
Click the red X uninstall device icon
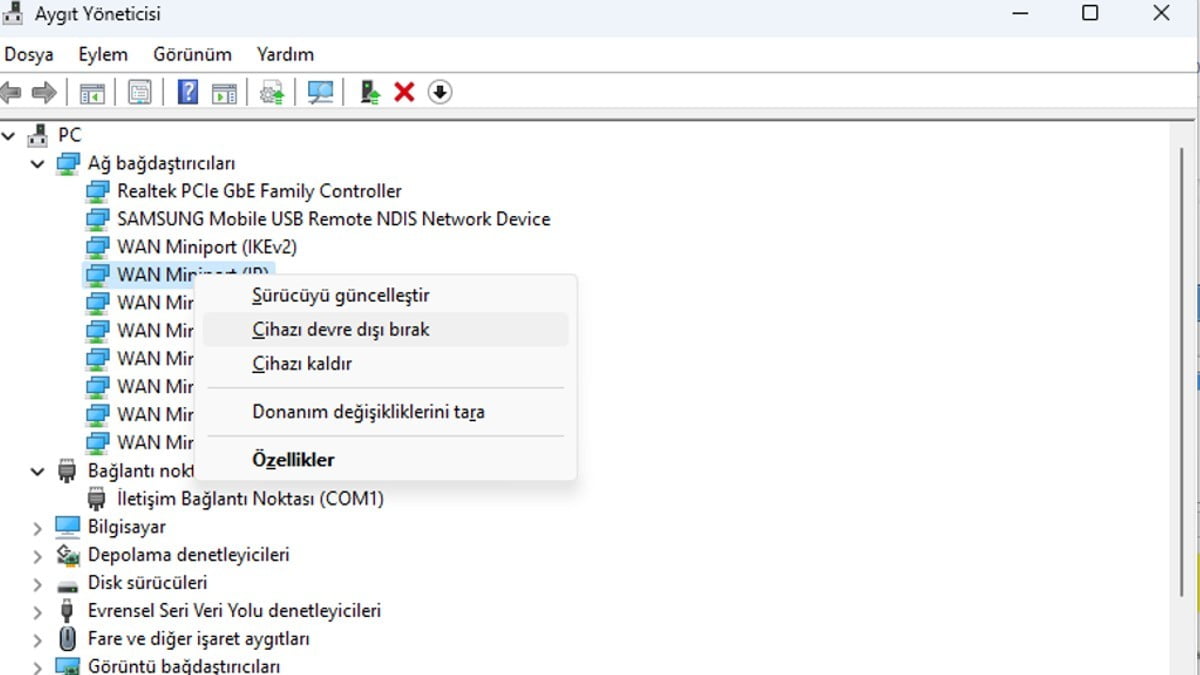point(404,93)
